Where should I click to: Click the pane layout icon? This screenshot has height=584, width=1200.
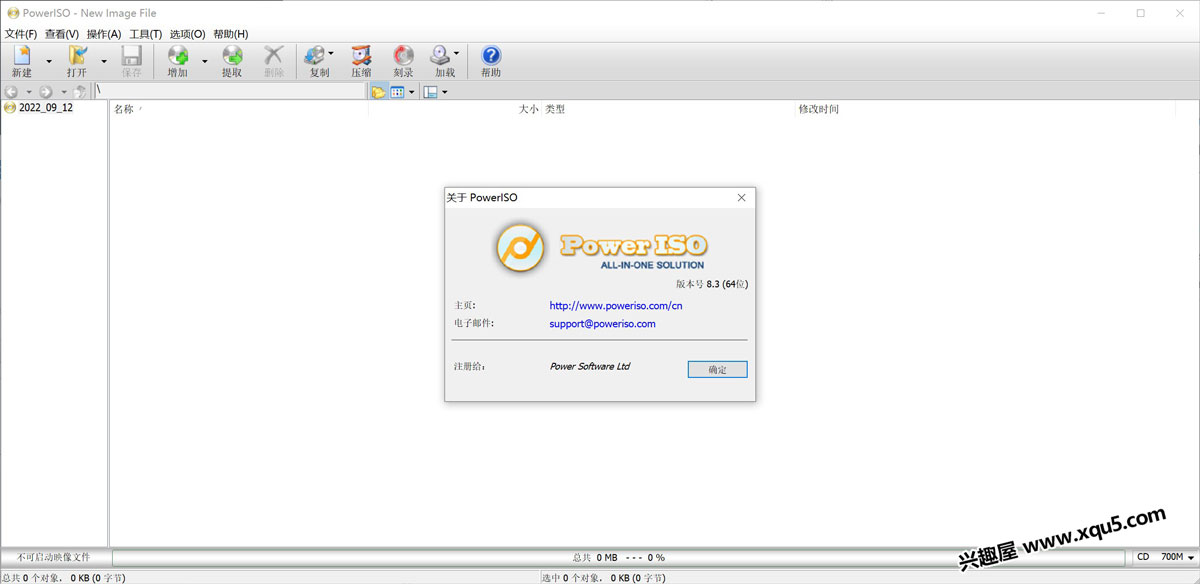(430, 91)
